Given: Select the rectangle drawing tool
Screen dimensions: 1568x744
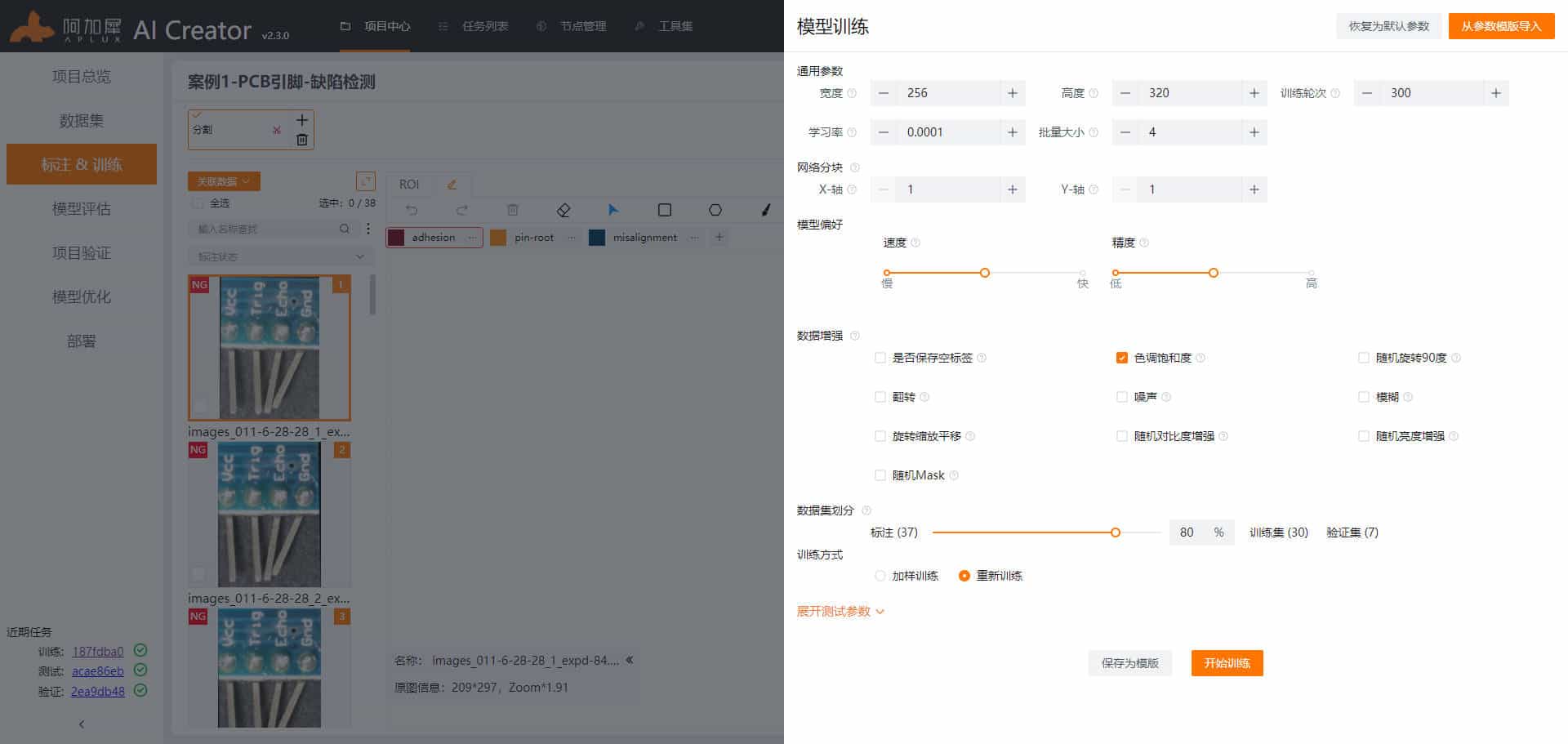Looking at the screenshot, I should tap(665, 210).
